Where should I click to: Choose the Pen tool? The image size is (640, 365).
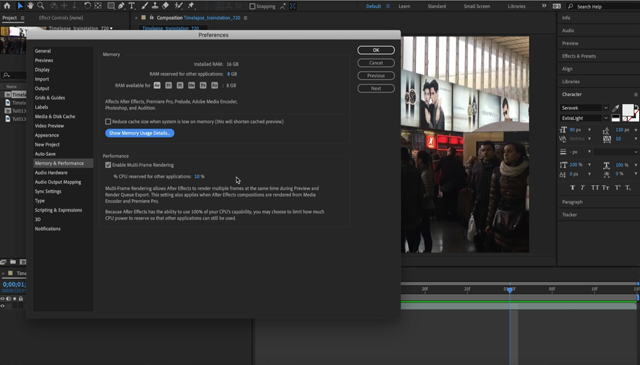click(x=121, y=6)
